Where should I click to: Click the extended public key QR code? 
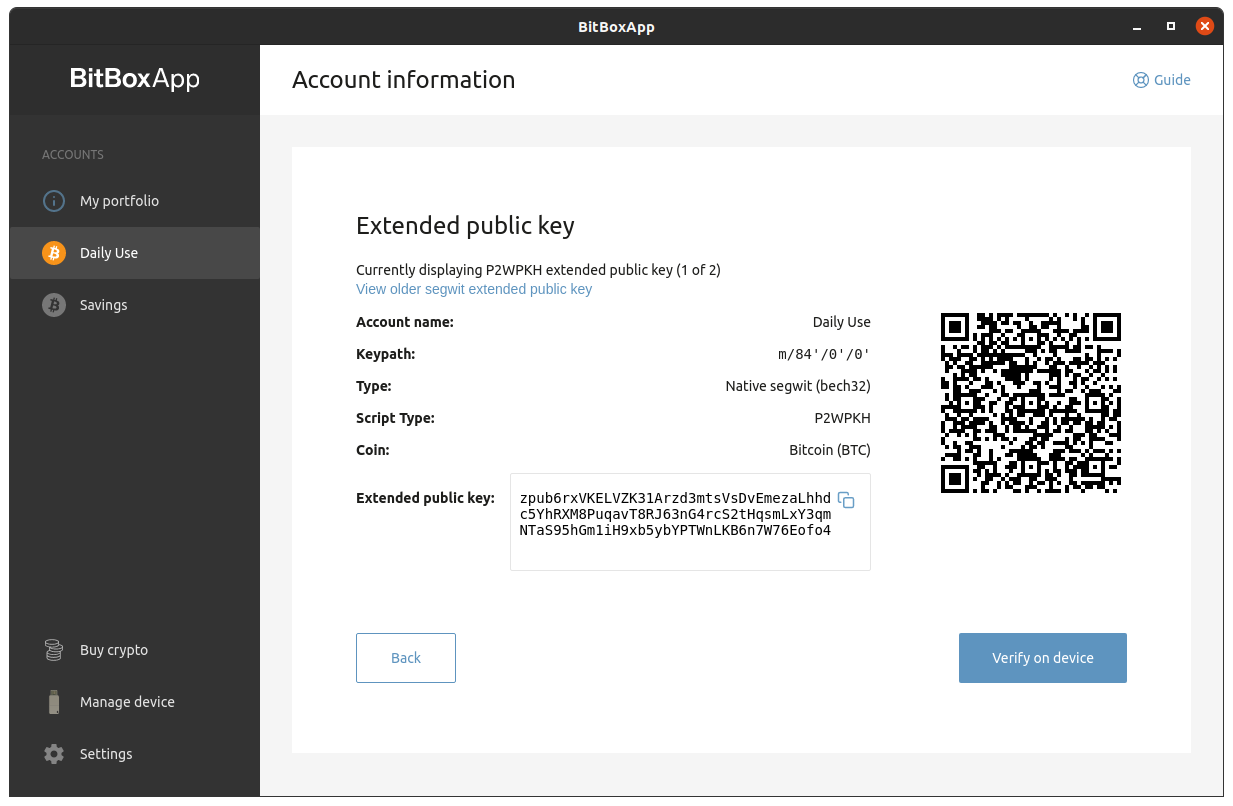coord(1031,403)
